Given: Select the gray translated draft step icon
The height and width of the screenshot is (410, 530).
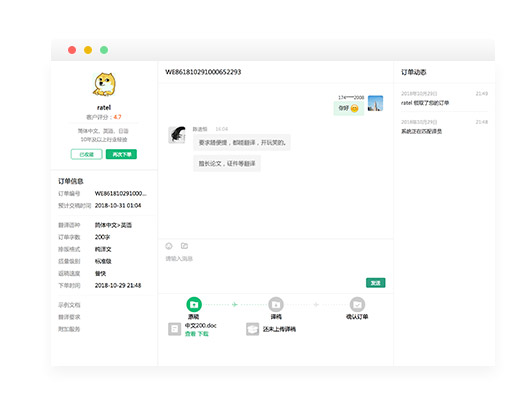Looking at the screenshot, I should (276, 305).
